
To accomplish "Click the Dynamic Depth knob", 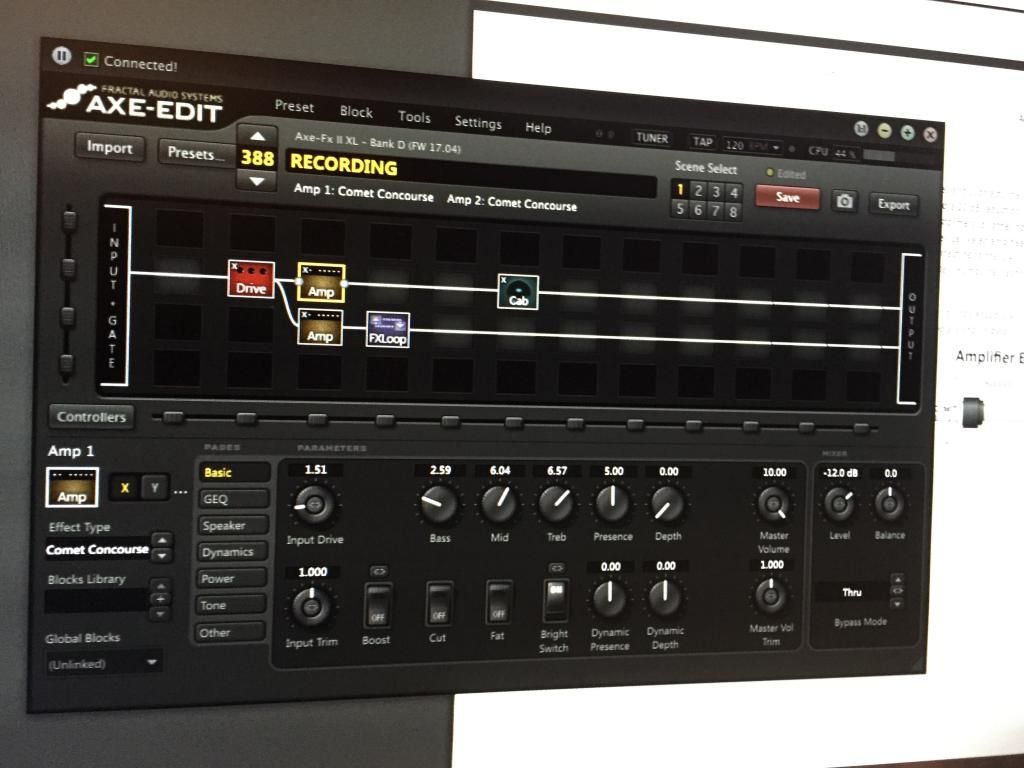I will point(665,598).
